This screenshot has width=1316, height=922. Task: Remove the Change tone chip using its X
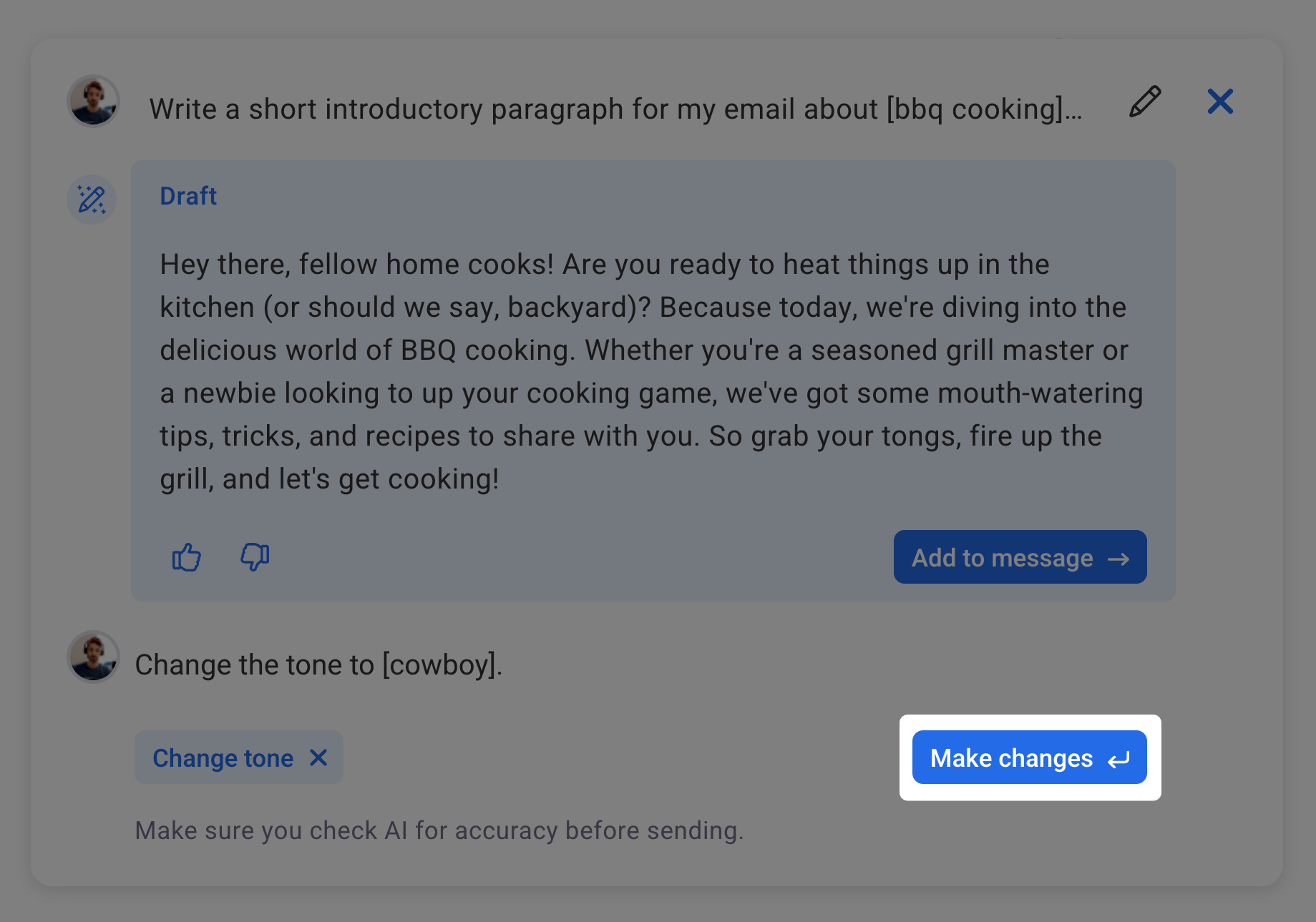point(318,757)
